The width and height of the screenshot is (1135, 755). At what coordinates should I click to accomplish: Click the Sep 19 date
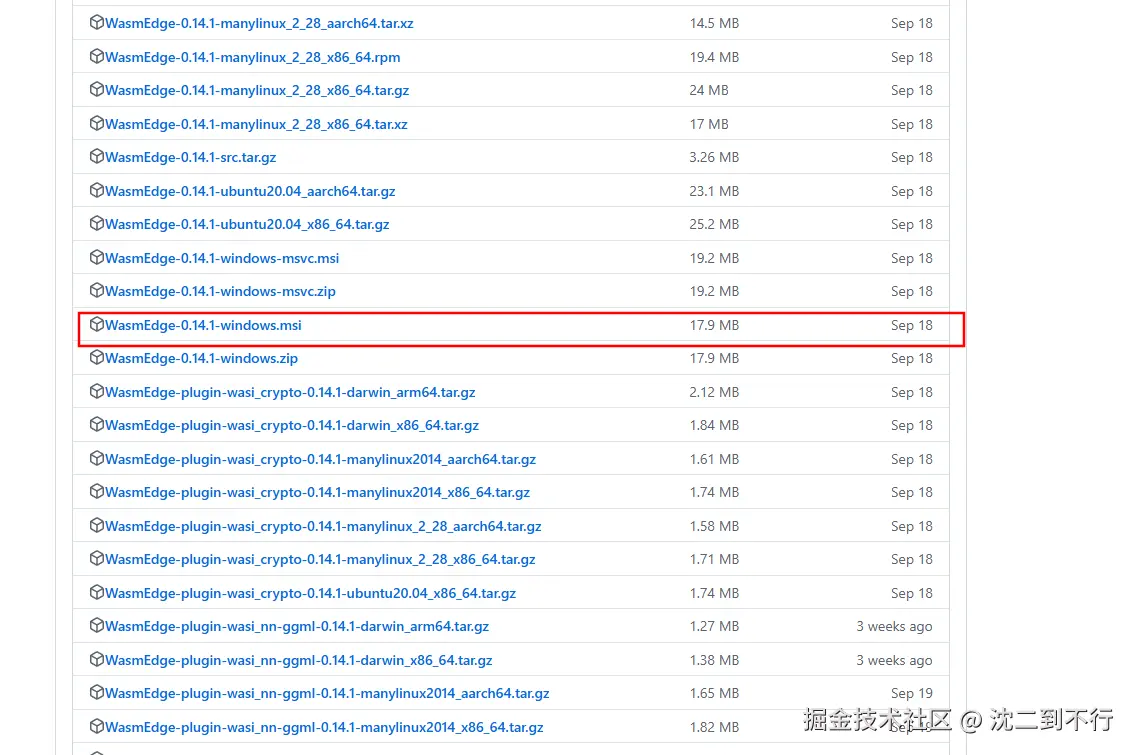tap(911, 693)
